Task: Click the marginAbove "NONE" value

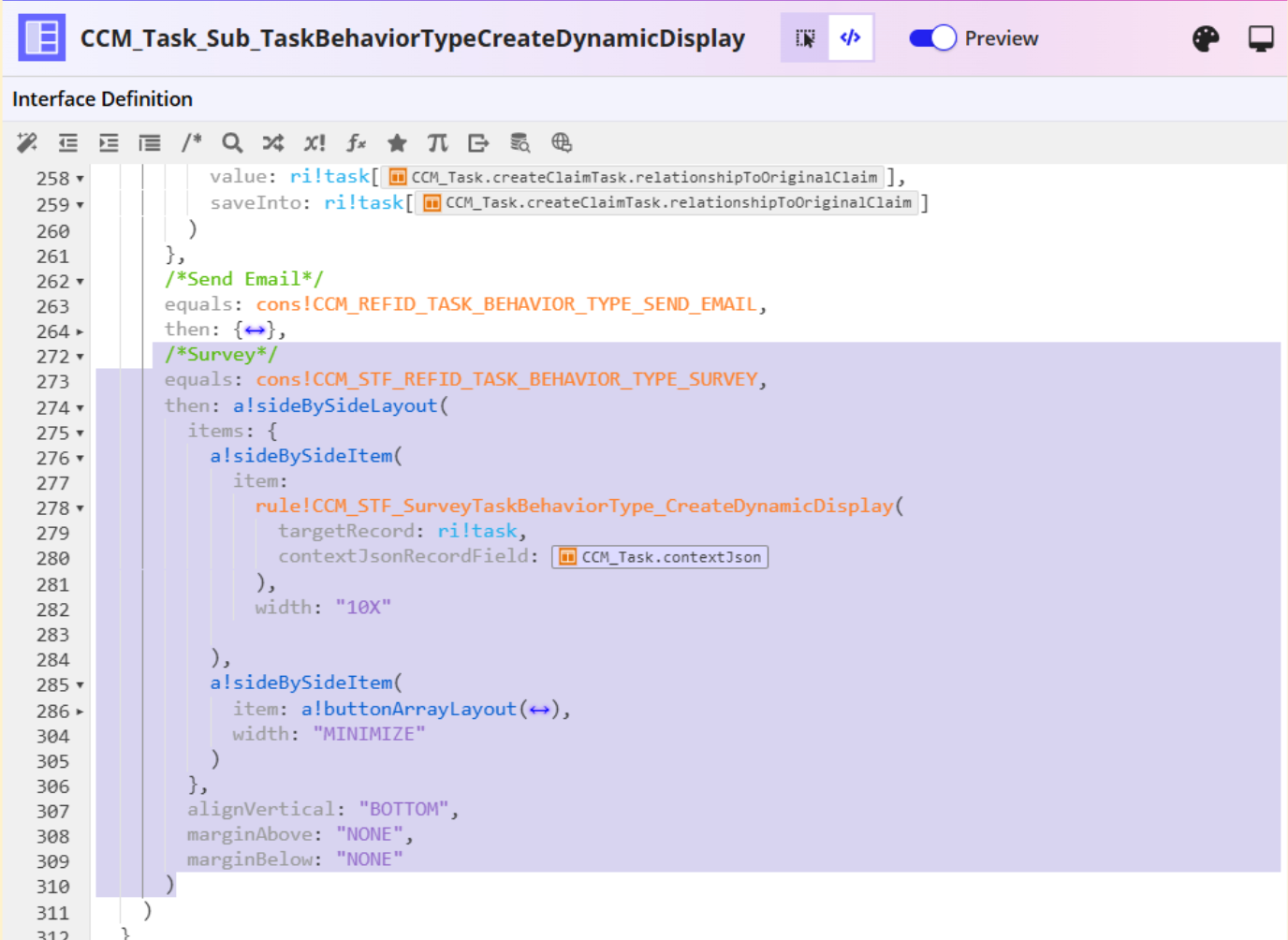Action: pyautogui.click(x=370, y=834)
